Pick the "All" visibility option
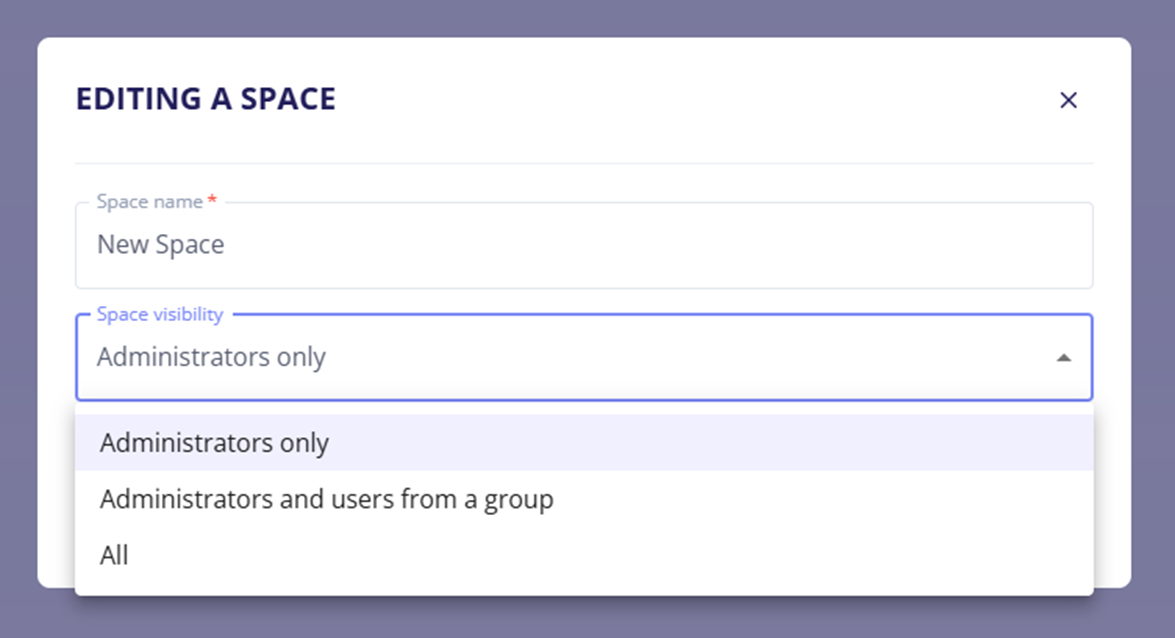The width and height of the screenshot is (1175, 638). (x=114, y=555)
